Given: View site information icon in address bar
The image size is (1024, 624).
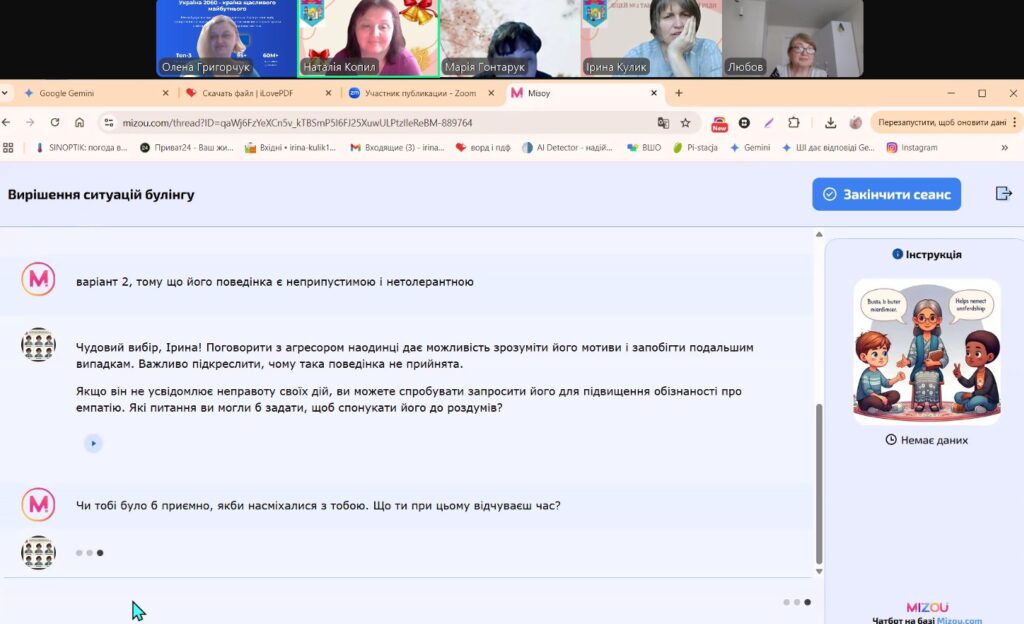Looking at the screenshot, I should pos(109,123).
